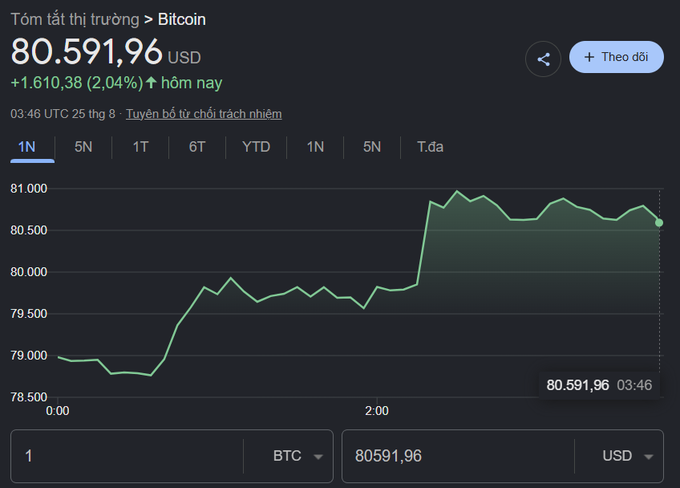Show maximum range with T.đa tab
680x488 pixels.
430,147
